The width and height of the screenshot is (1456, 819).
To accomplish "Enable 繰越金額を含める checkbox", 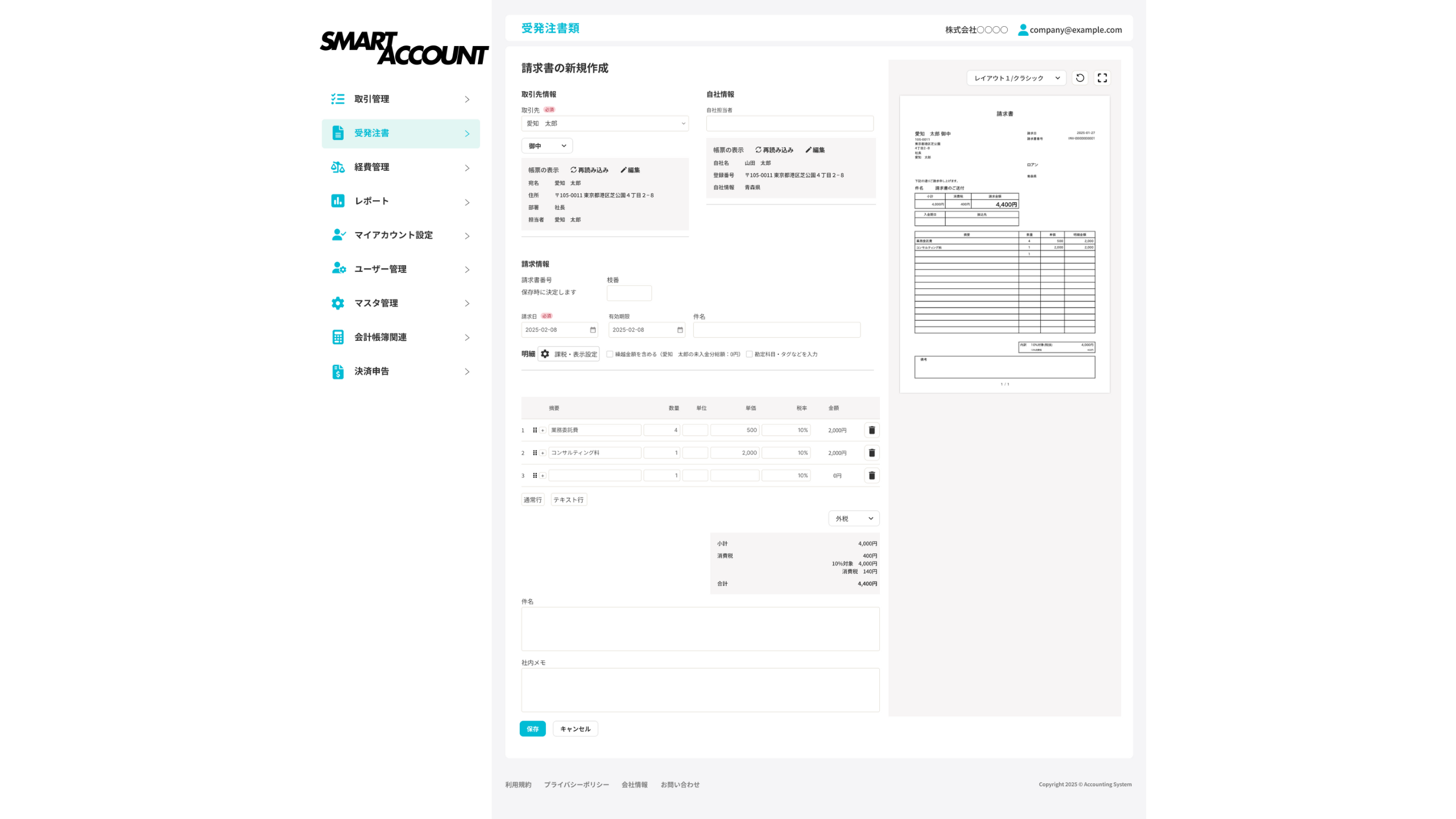I will (610, 354).
